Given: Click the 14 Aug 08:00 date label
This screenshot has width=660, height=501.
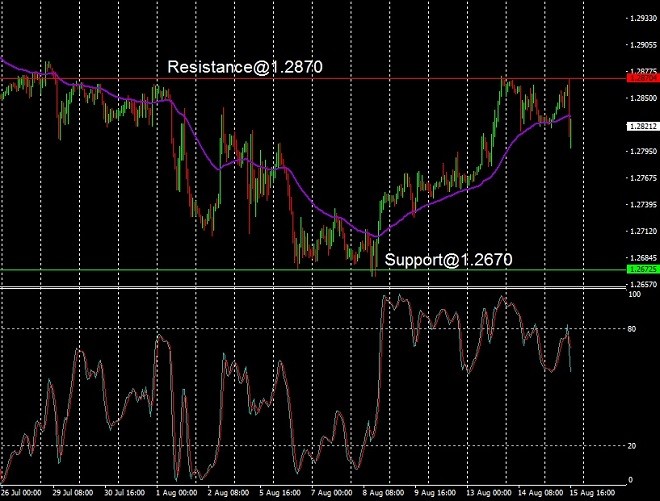Looking at the screenshot, I should click(x=540, y=493).
